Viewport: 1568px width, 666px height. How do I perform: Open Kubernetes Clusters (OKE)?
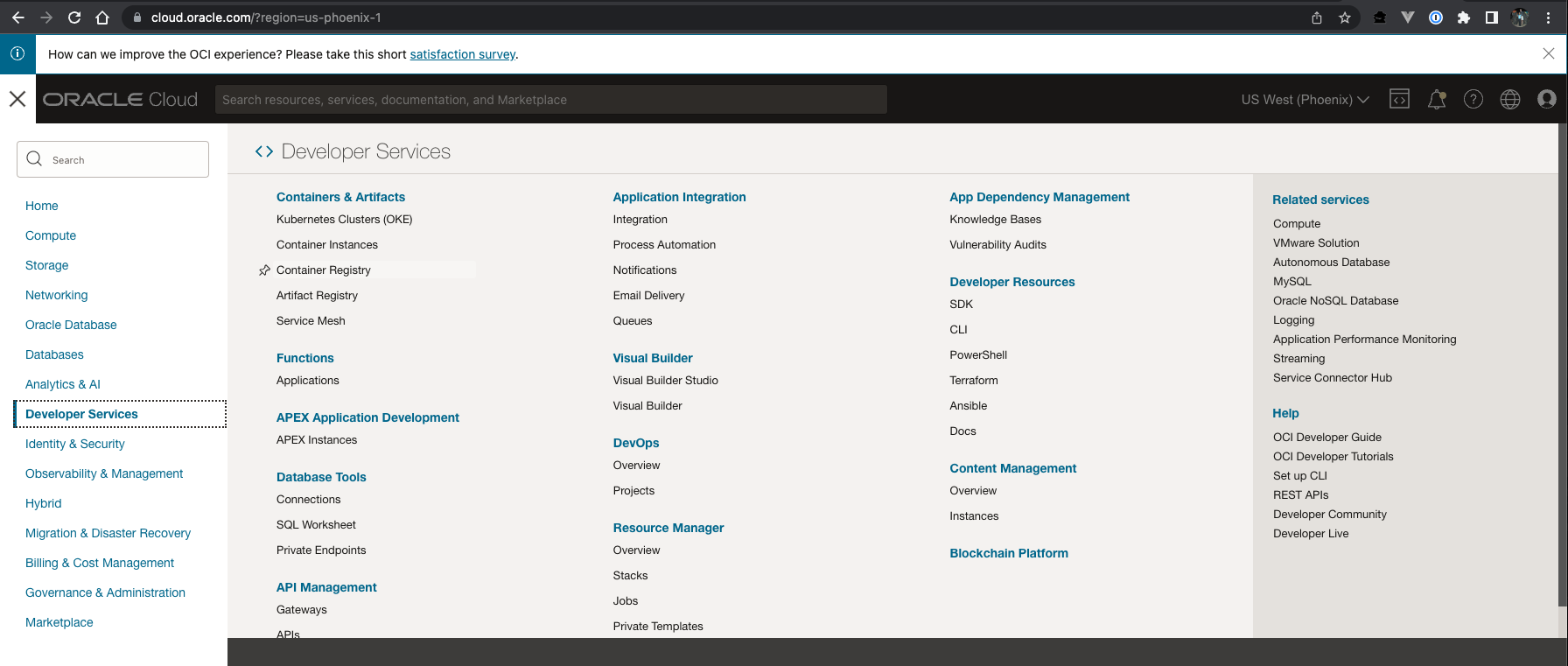click(x=344, y=220)
